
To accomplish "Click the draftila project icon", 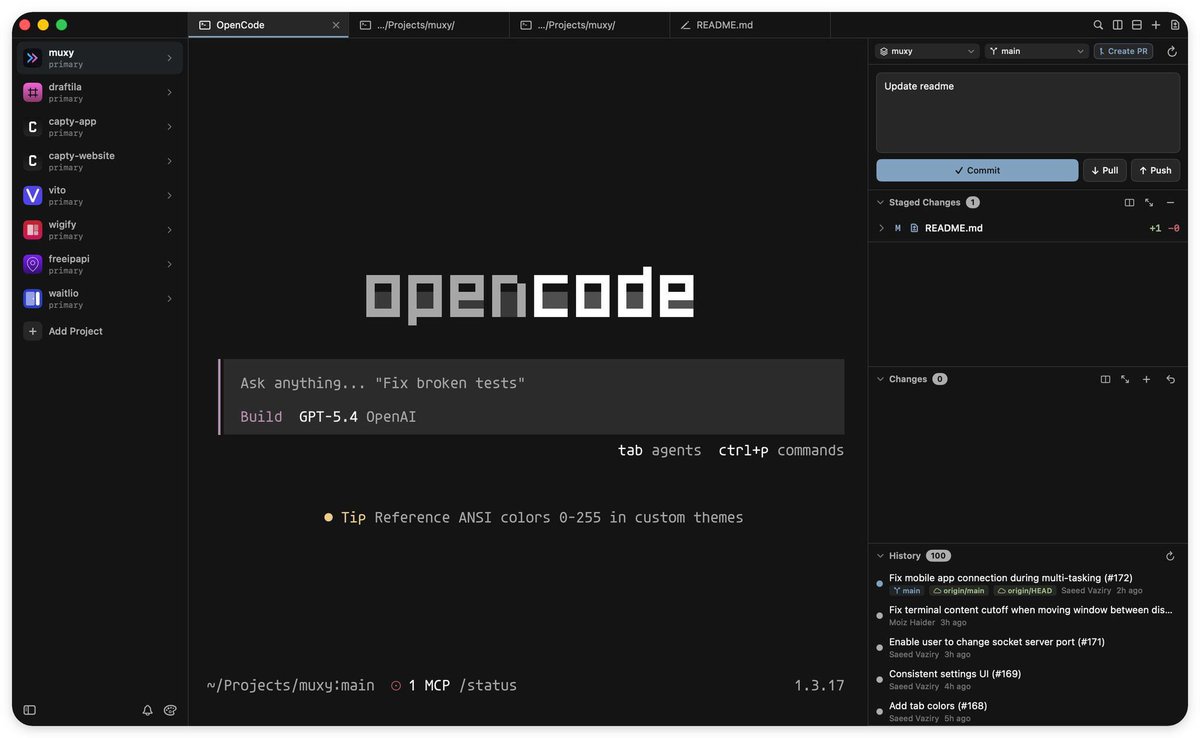I will click(32, 92).
